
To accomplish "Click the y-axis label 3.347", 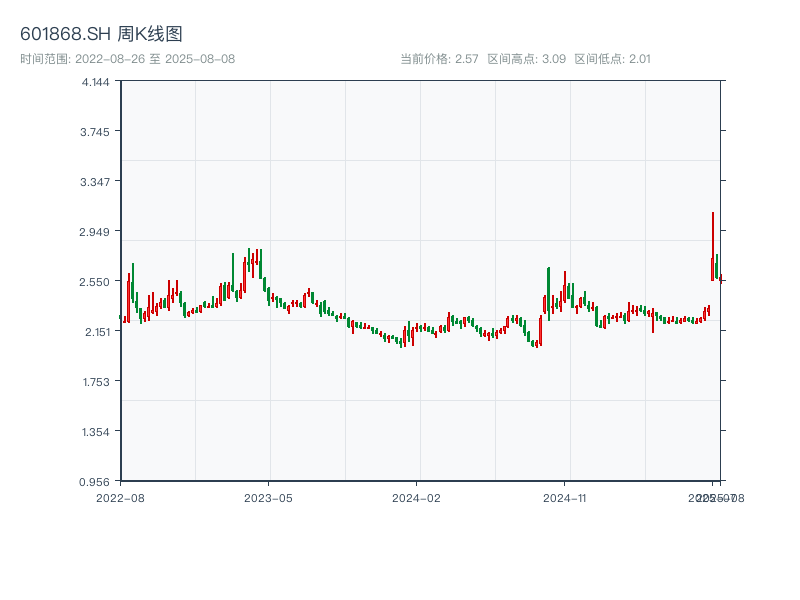I will [95, 182].
